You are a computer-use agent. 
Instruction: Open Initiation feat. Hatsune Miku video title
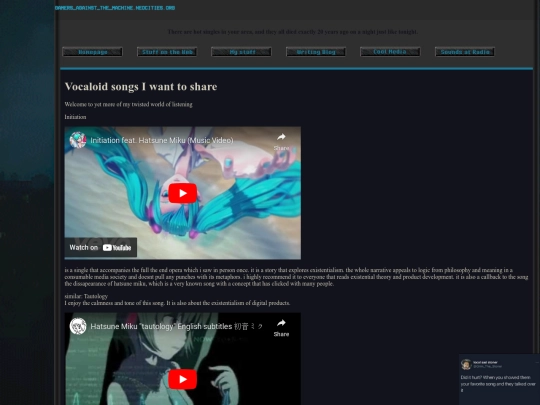[x=162, y=140]
